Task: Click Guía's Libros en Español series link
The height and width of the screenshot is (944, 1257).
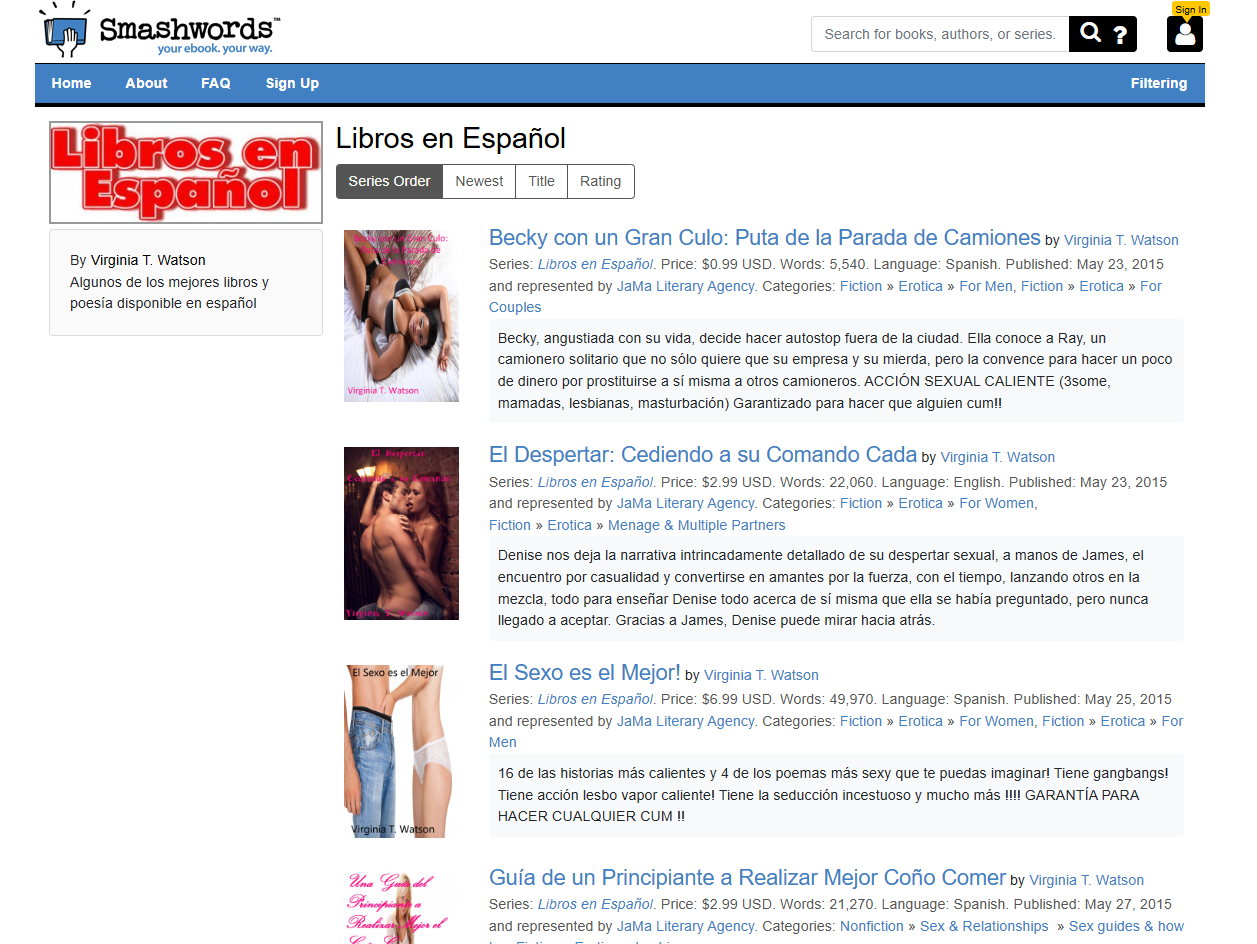Action: click(596, 904)
